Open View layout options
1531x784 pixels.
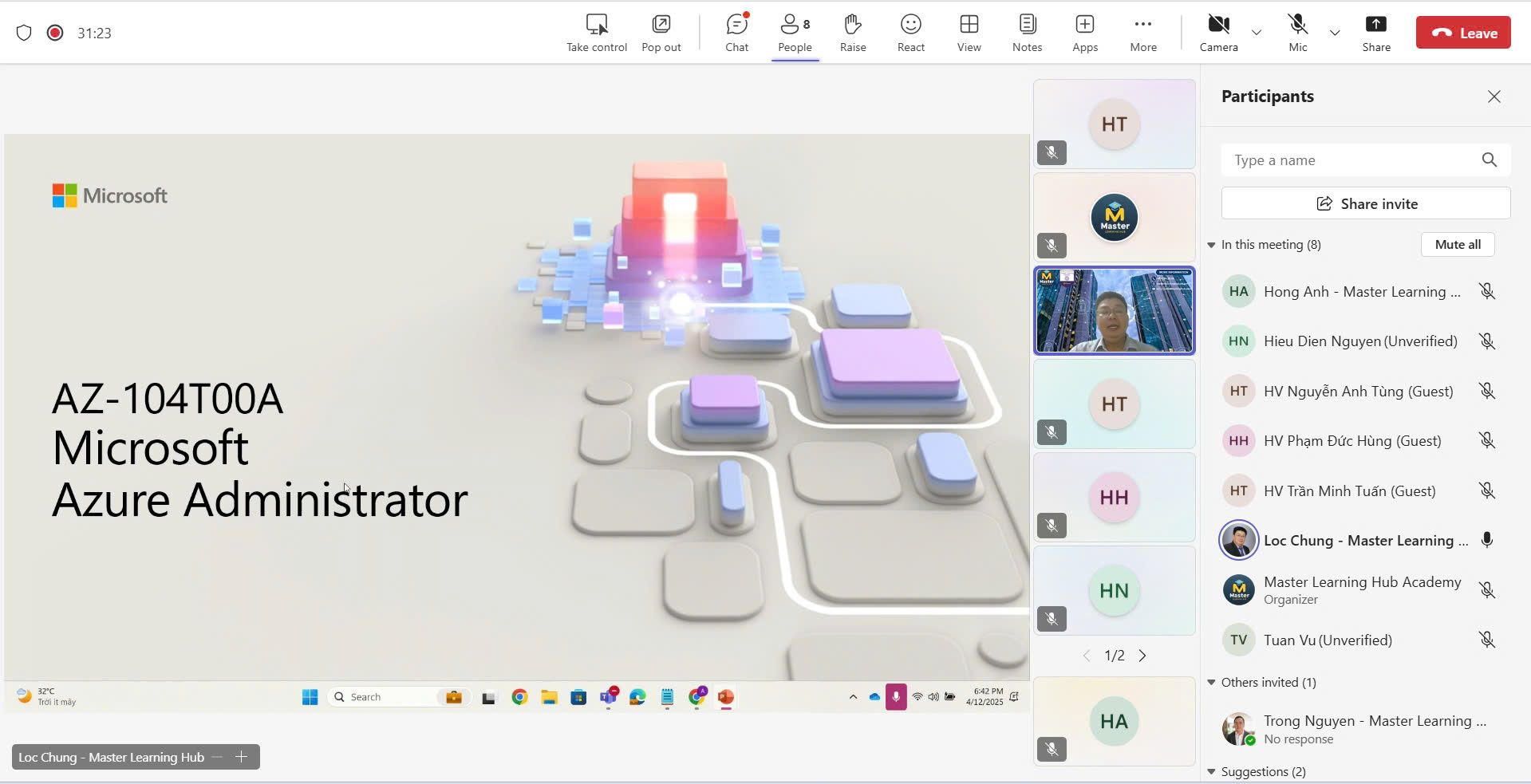969,33
